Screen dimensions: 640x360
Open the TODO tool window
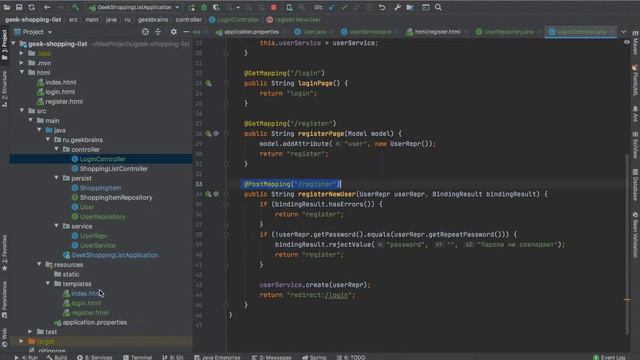coord(351,357)
